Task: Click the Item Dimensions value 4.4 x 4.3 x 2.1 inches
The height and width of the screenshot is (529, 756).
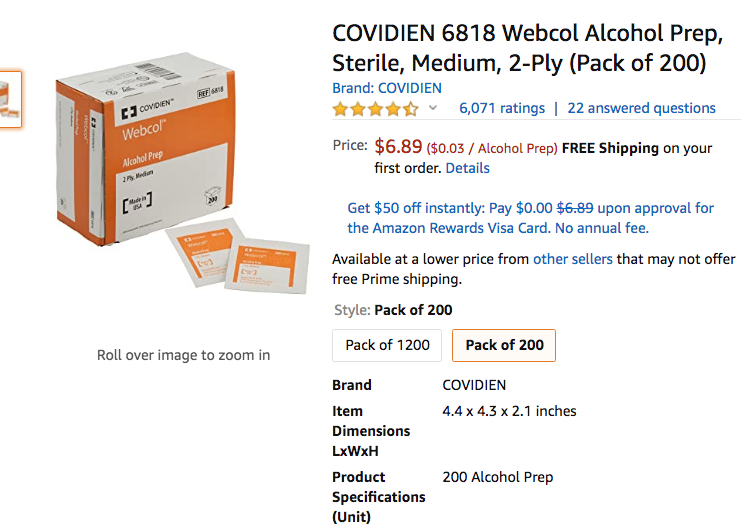Action: pos(509,411)
